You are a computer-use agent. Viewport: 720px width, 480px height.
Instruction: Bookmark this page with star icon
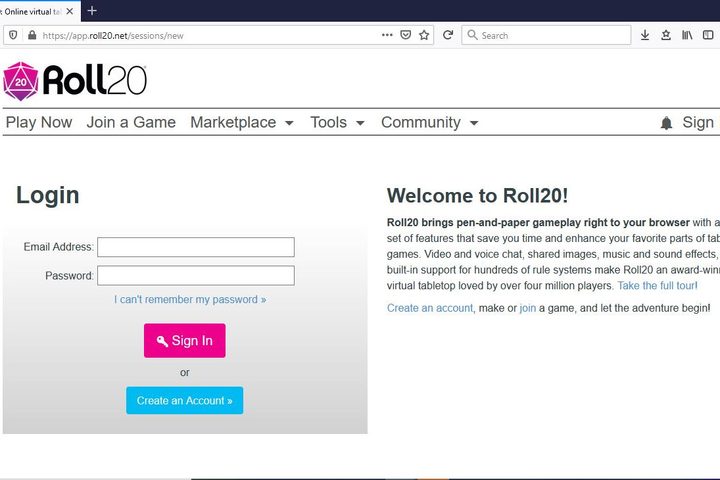point(424,35)
